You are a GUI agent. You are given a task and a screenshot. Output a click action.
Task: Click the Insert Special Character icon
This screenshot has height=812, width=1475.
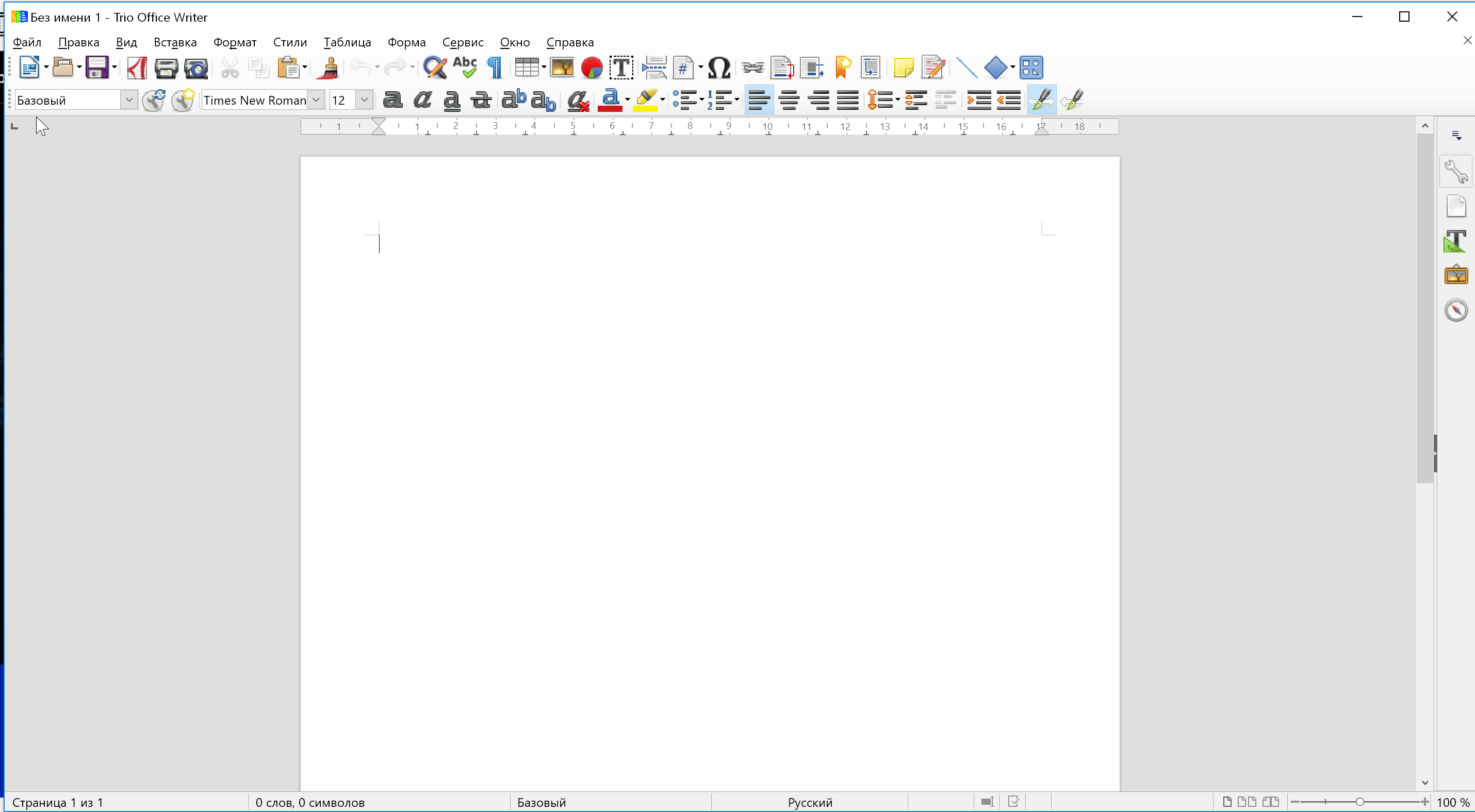(x=719, y=67)
